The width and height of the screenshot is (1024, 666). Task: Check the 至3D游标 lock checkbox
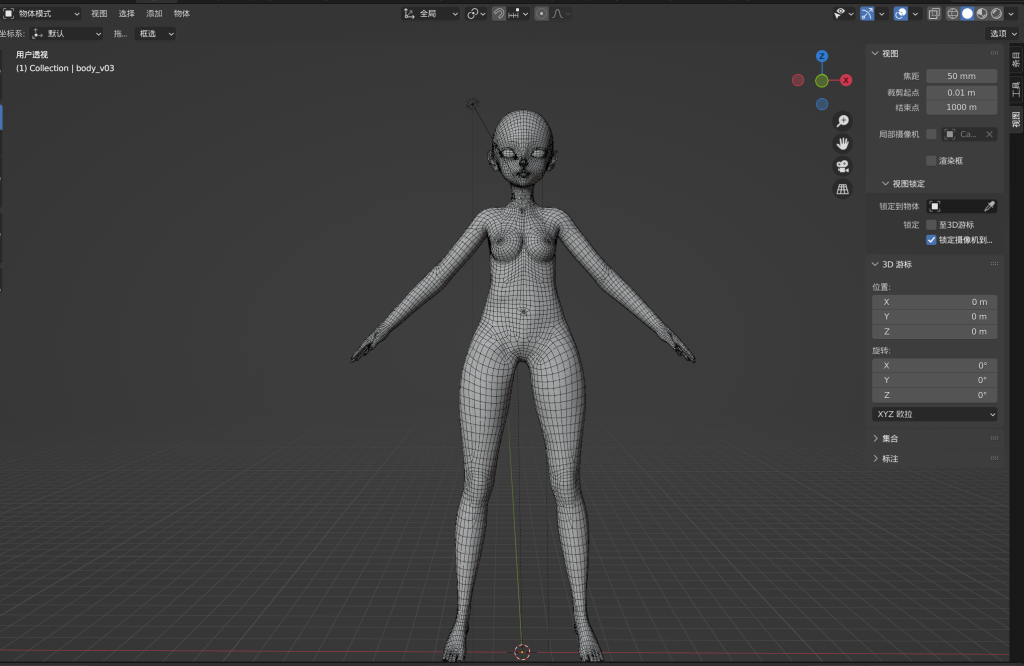[931, 225]
